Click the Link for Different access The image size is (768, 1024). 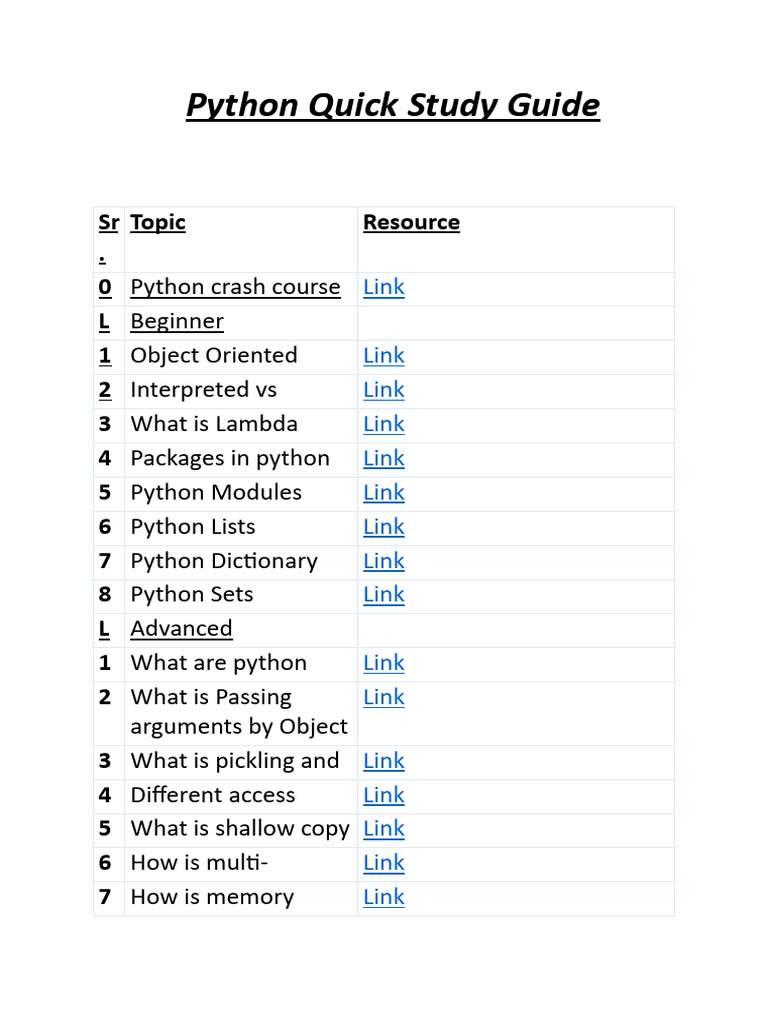coord(383,795)
